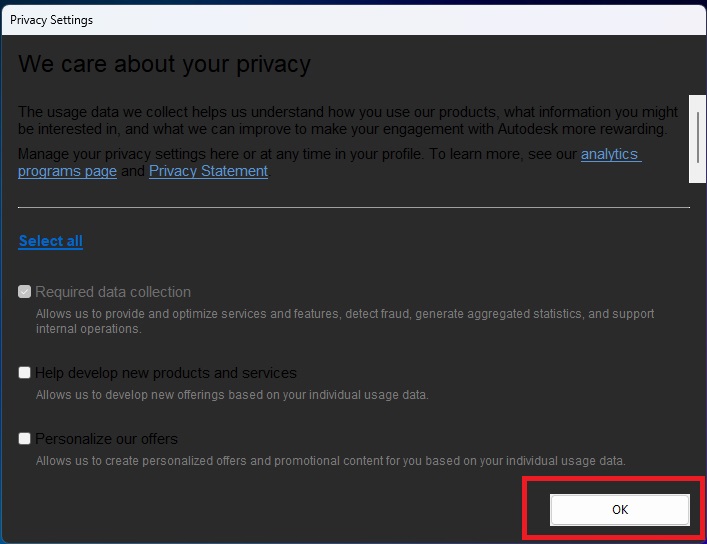Click the description about personalized promotional content
The height and width of the screenshot is (544, 707).
click(x=330, y=461)
